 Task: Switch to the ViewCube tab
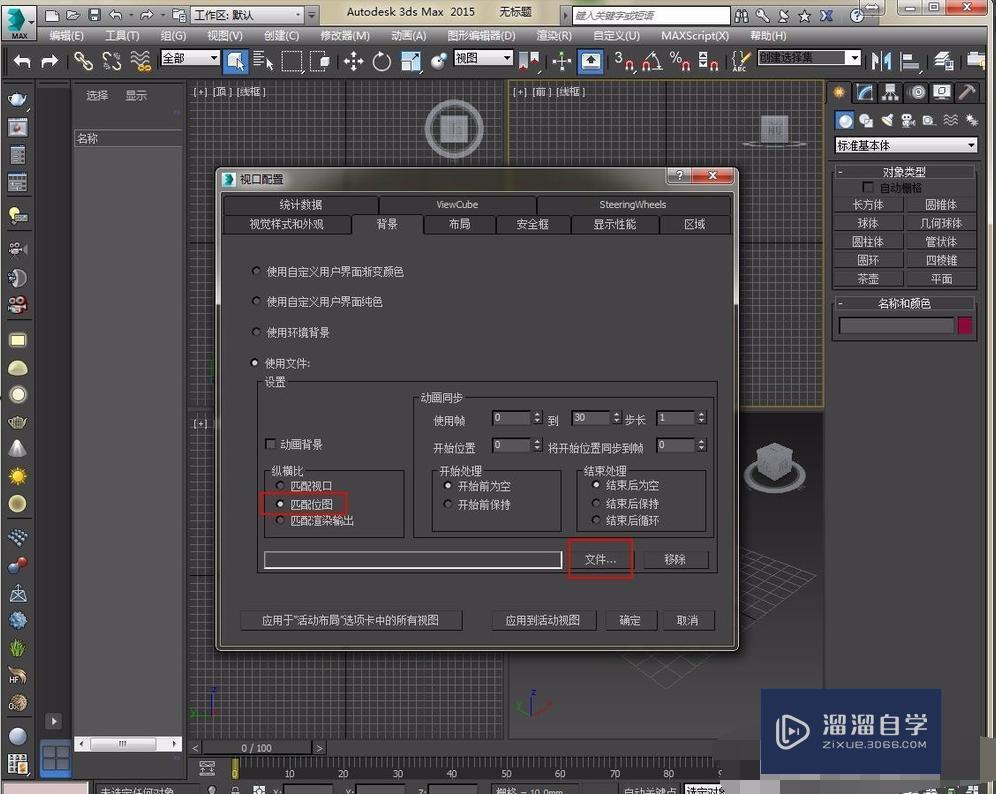point(457,204)
